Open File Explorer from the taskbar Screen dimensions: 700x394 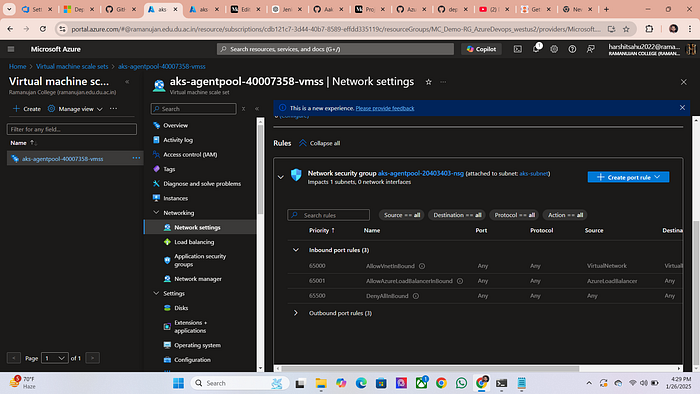(321, 383)
